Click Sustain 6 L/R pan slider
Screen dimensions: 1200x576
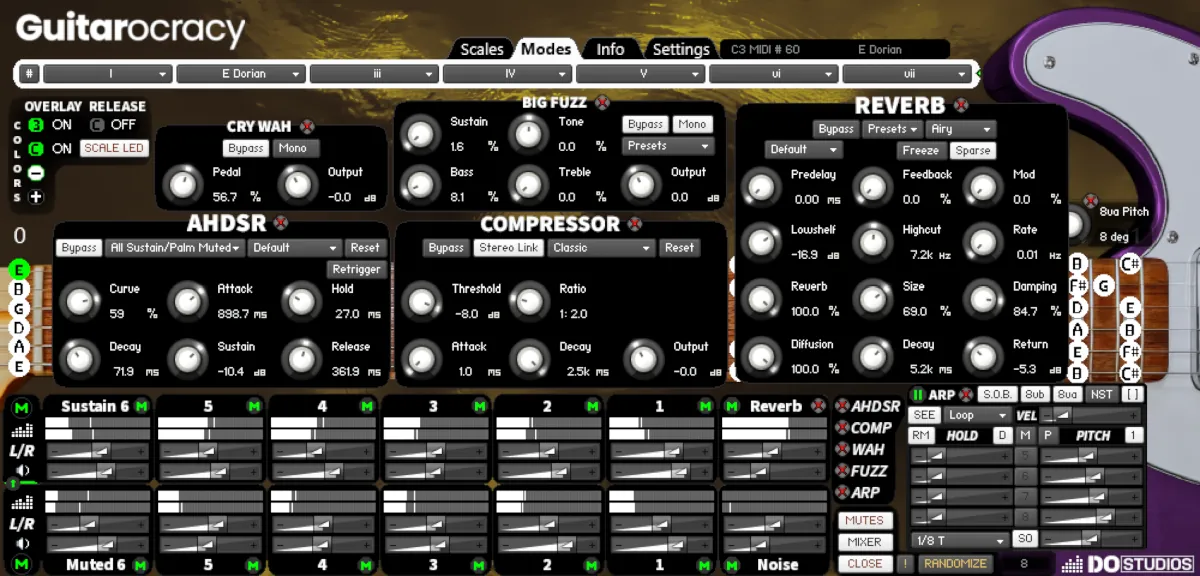[x=99, y=451]
